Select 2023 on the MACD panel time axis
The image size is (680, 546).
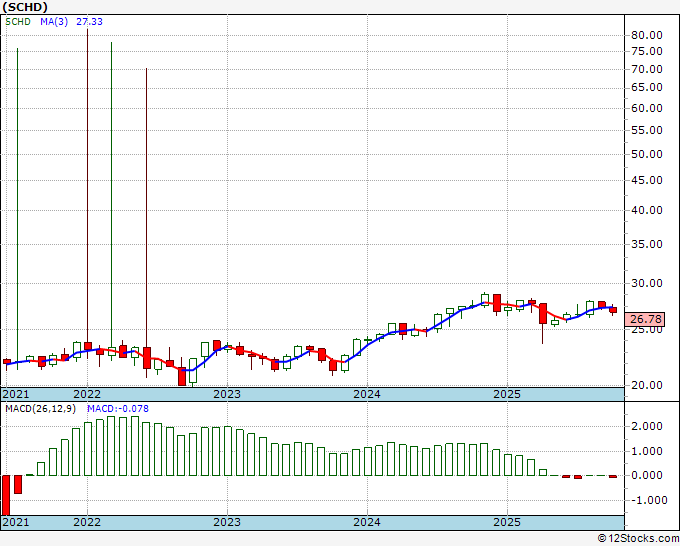click(227, 522)
